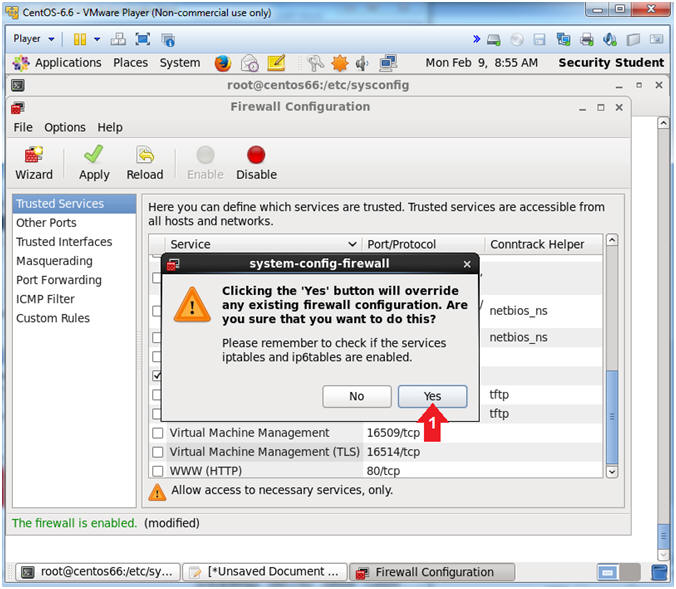
Task: Select Masquerading in the sidebar
Action: (x=74, y=261)
